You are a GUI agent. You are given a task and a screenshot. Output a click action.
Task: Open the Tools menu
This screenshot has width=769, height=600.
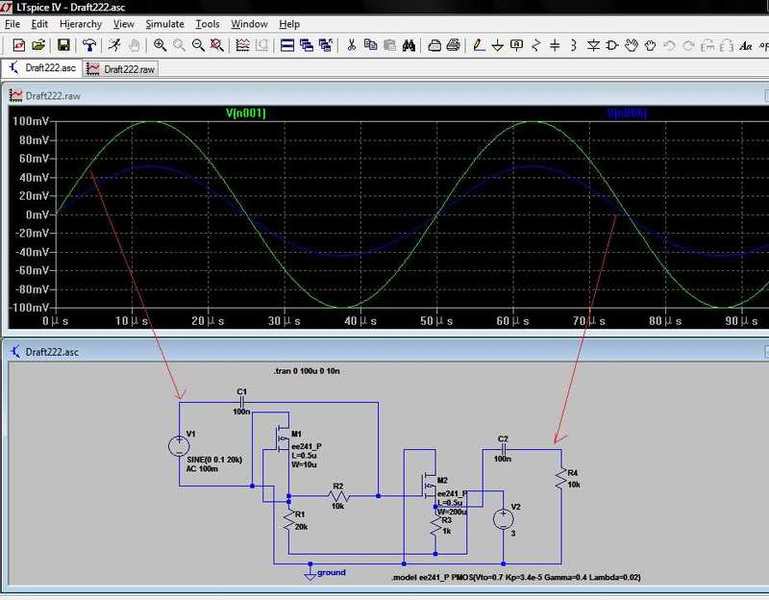pos(207,24)
